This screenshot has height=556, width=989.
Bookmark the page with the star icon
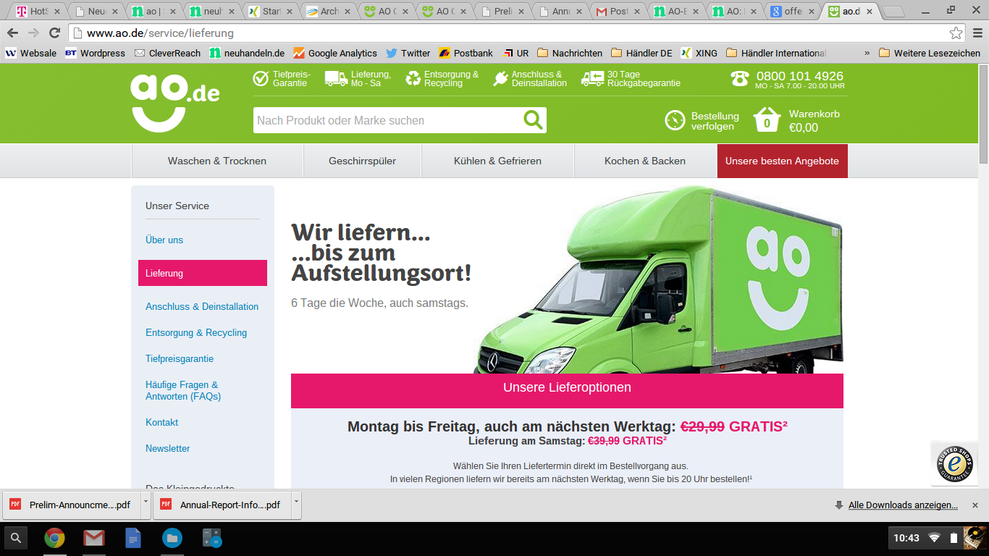point(956,33)
